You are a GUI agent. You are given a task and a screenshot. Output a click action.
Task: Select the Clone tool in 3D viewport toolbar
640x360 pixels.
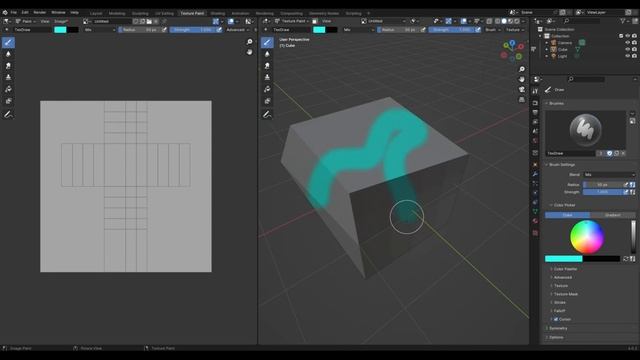[x=267, y=77]
